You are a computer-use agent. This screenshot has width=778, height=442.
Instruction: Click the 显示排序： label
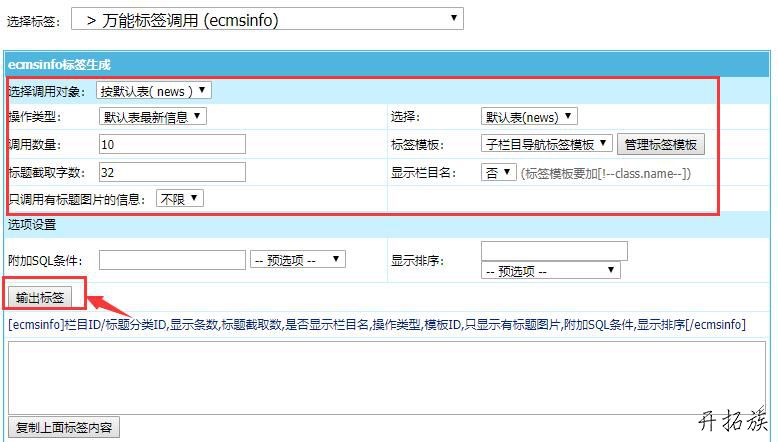pos(417,260)
